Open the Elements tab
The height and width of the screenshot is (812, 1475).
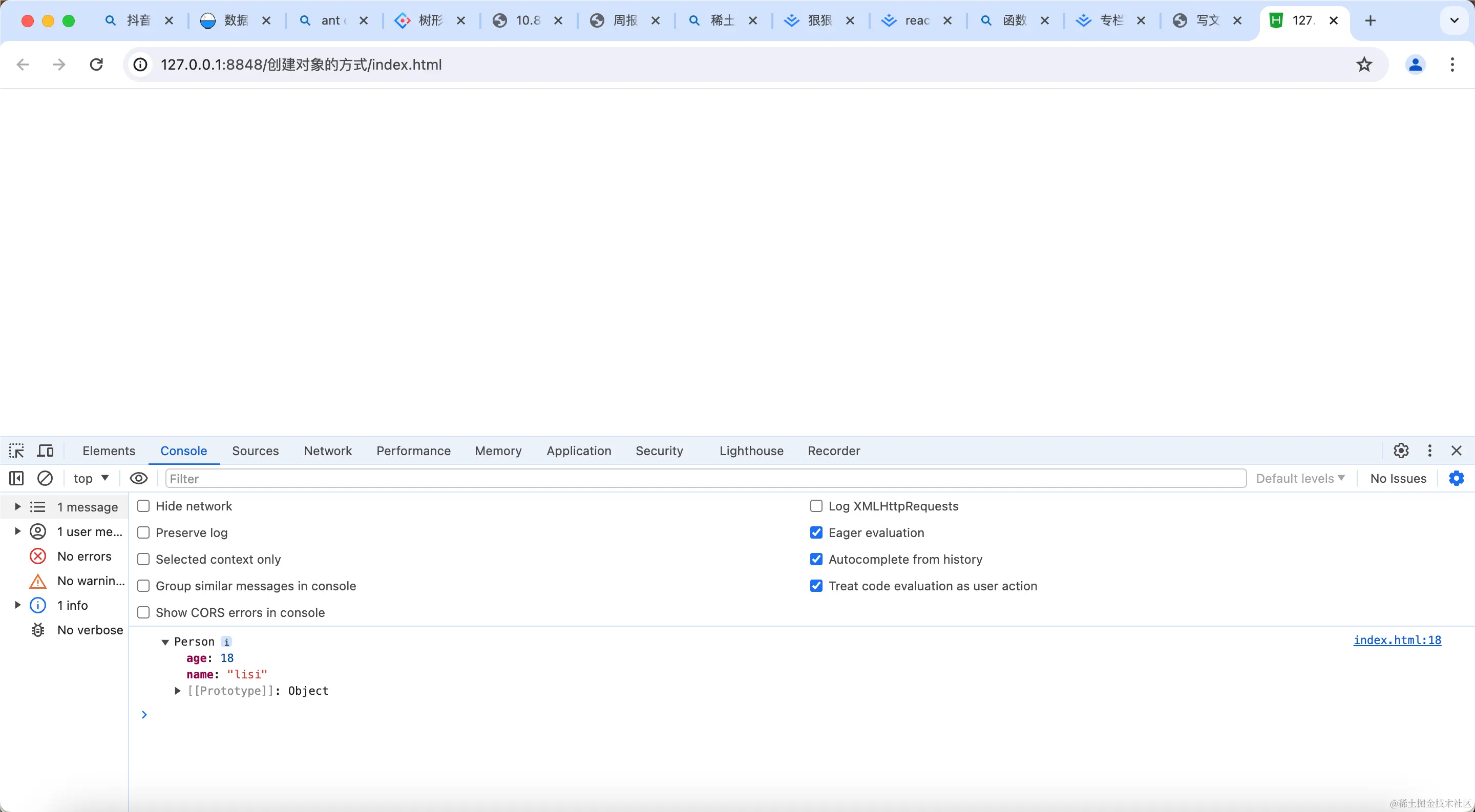coord(109,451)
